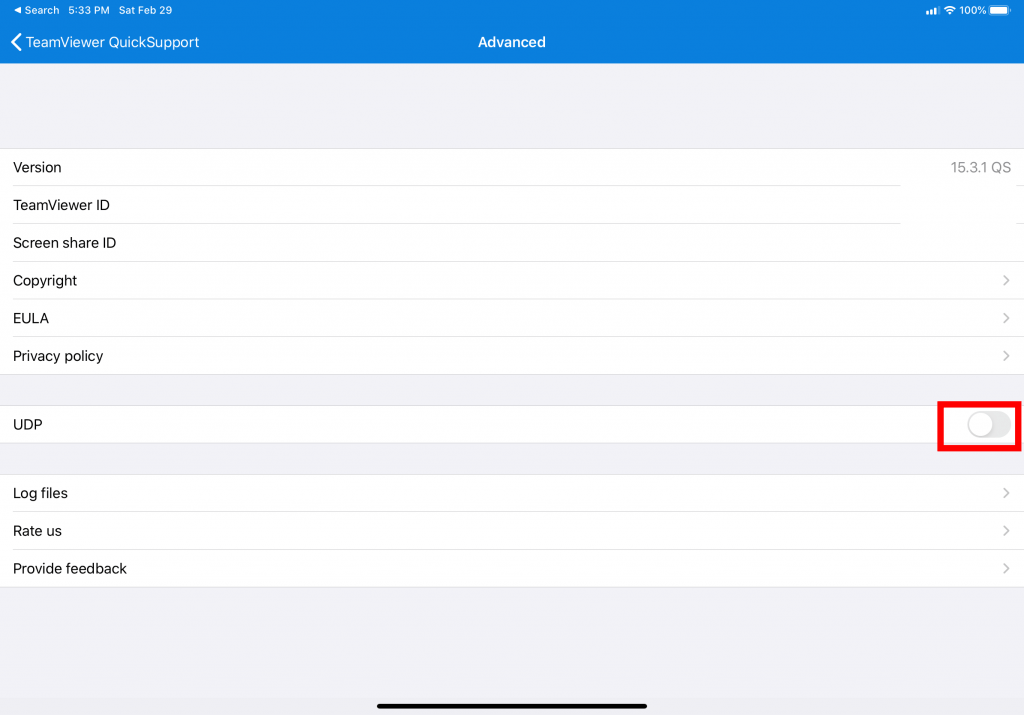Image resolution: width=1024 pixels, height=715 pixels.
Task: Tap the Provide feedback label
Action: (x=70, y=568)
